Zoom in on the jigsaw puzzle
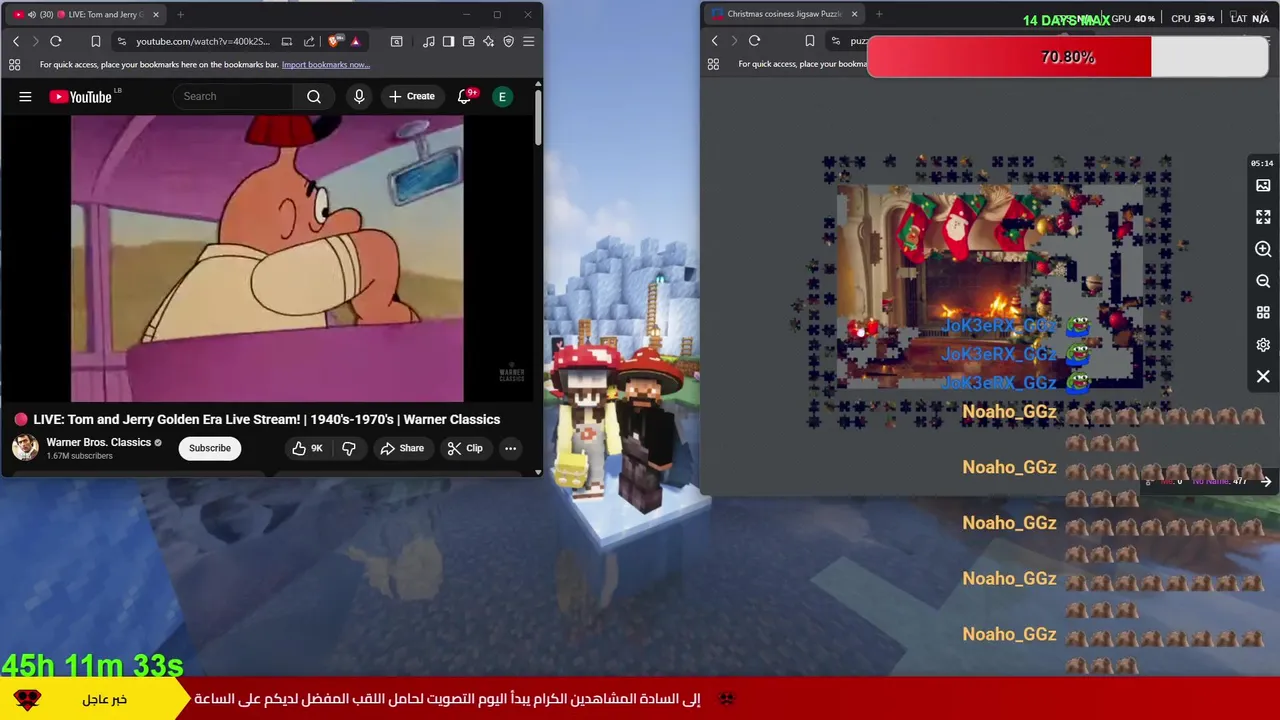Image resolution: width=1280 pixels, height=720 pixels. (1263, 249)
